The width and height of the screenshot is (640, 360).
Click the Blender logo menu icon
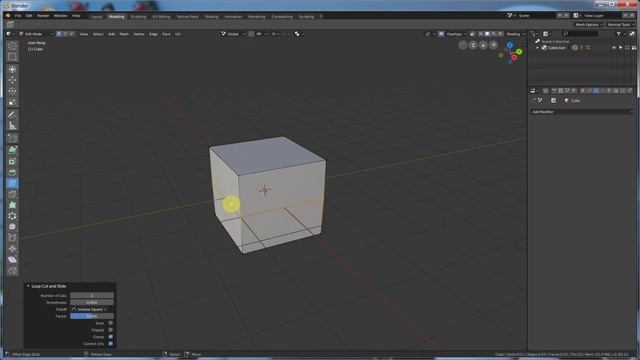pyautogui.click(x=8, y=16)
